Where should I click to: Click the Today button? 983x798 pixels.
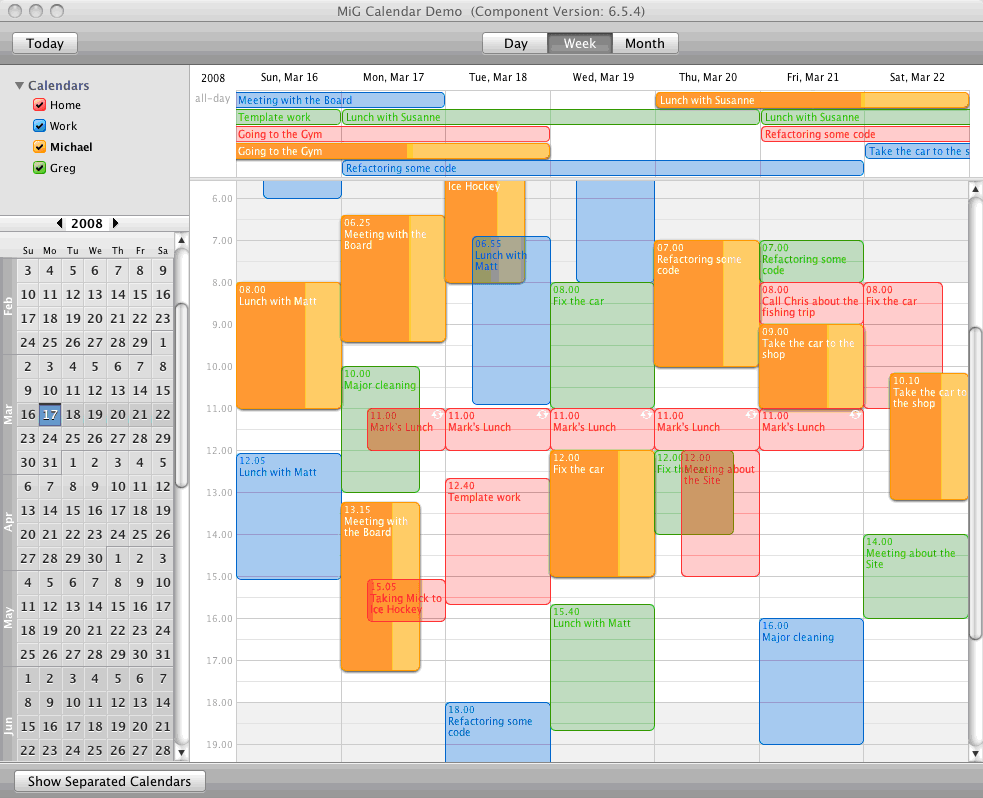click(44, 43)
